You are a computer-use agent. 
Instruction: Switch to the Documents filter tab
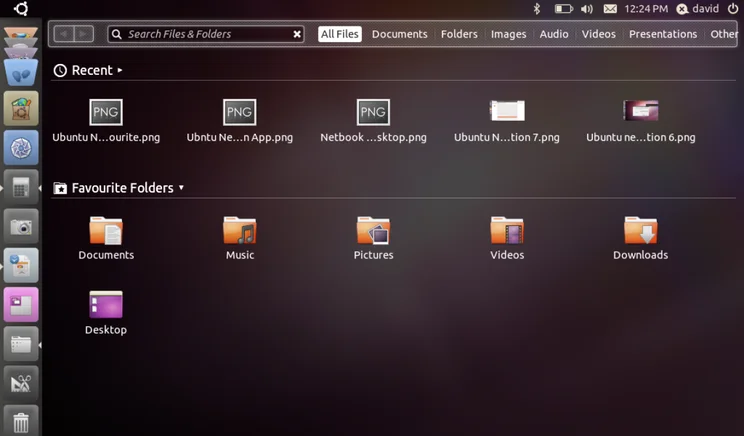click(400, 34)
